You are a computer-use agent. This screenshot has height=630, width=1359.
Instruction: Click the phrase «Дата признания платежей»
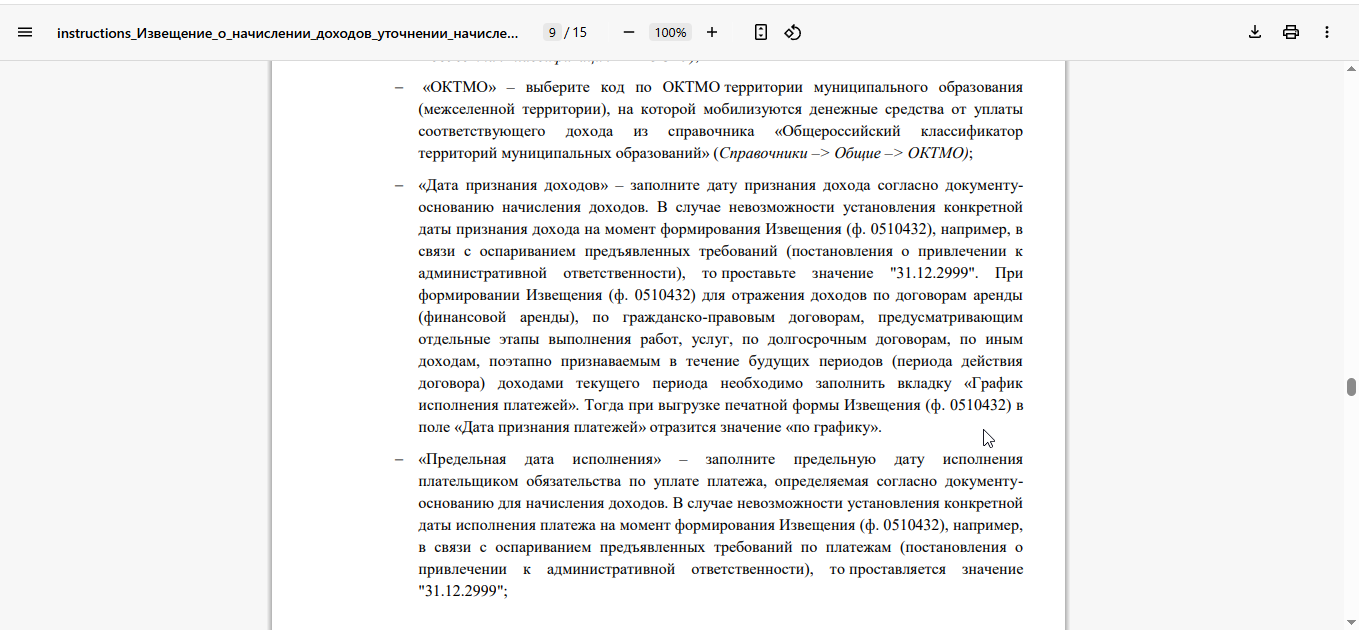[x=551, y=427]
